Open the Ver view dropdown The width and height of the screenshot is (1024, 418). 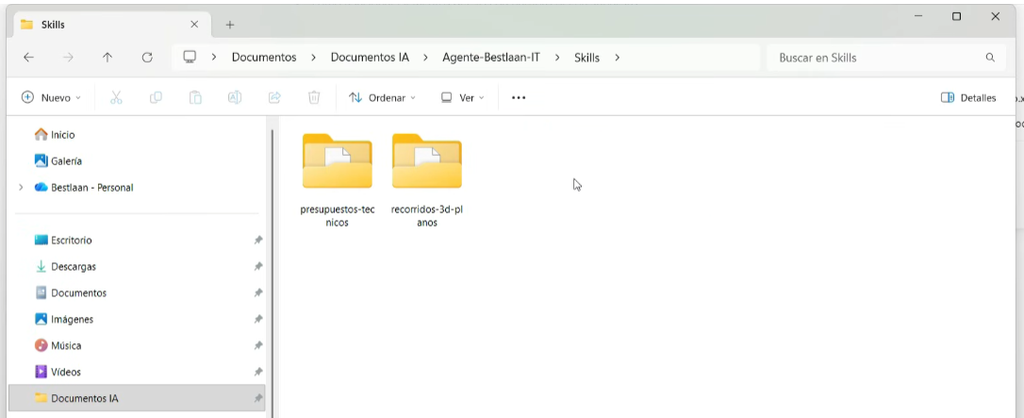point(462,97)
